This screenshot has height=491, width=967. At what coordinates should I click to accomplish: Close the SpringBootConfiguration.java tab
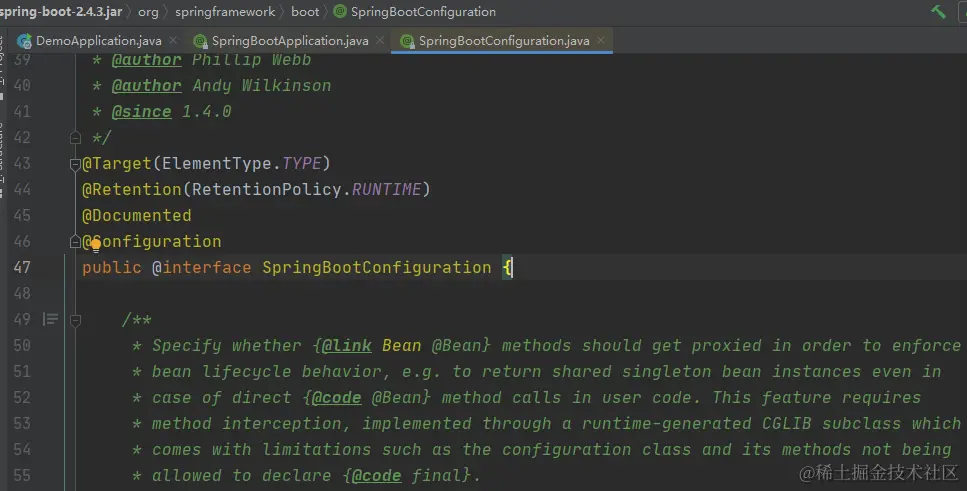tap(601, 40)
